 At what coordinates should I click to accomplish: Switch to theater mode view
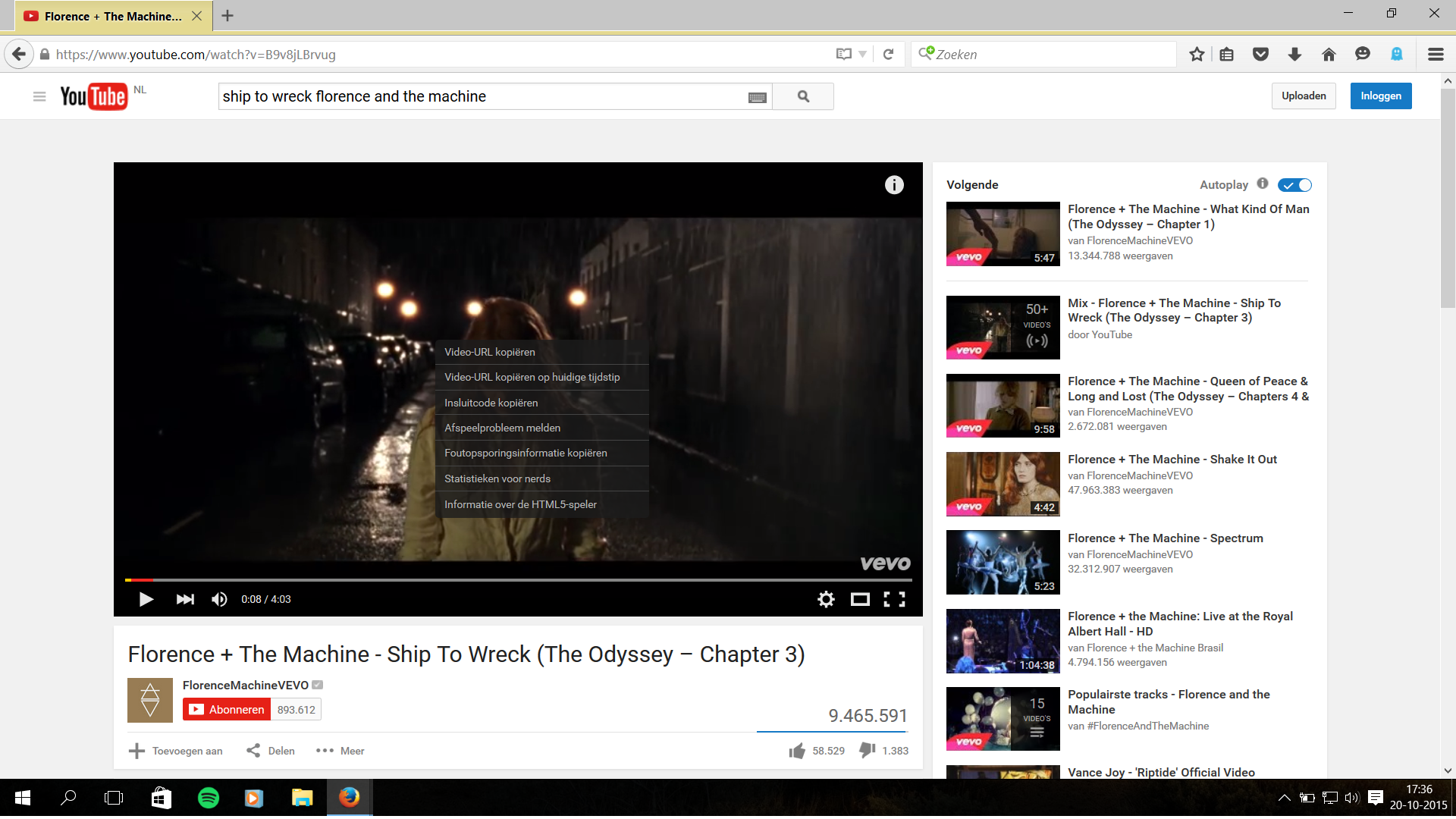[x=860, y=600]
